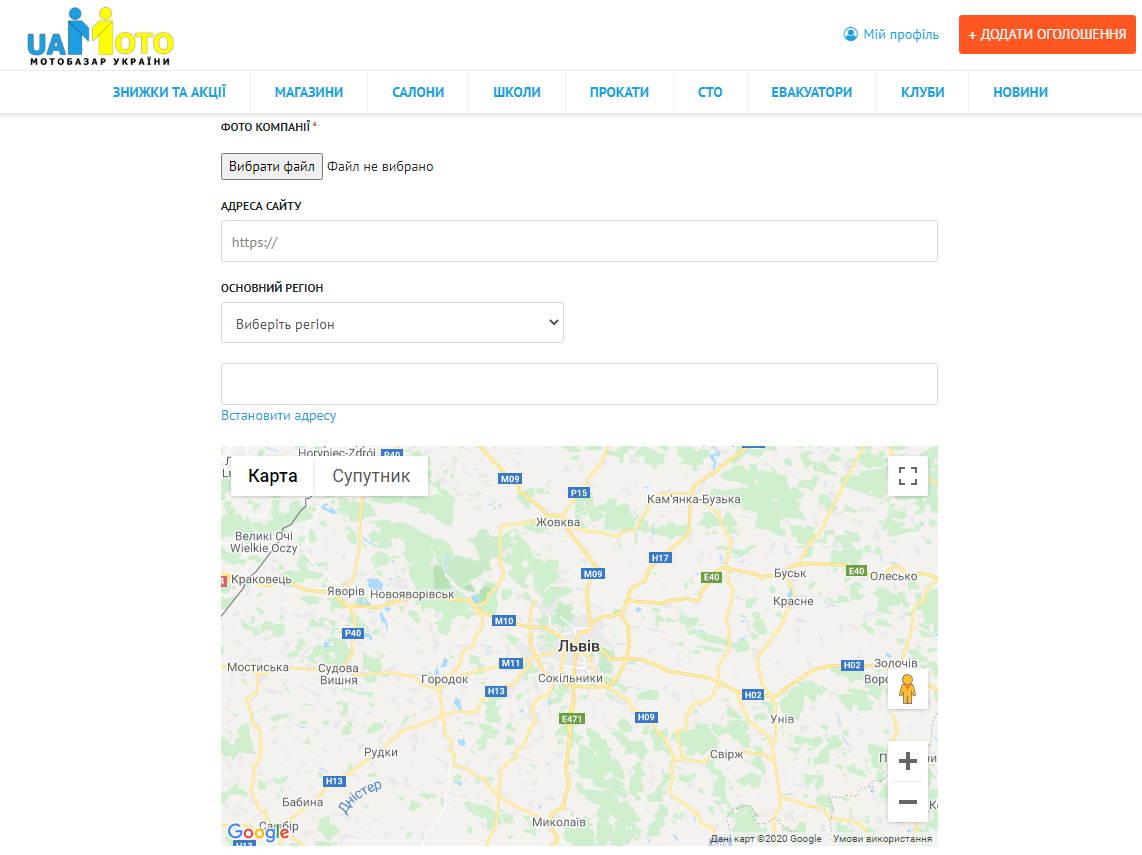Open Евакуатори menu item
The image size is (1142, 855).
pos(811,92)
